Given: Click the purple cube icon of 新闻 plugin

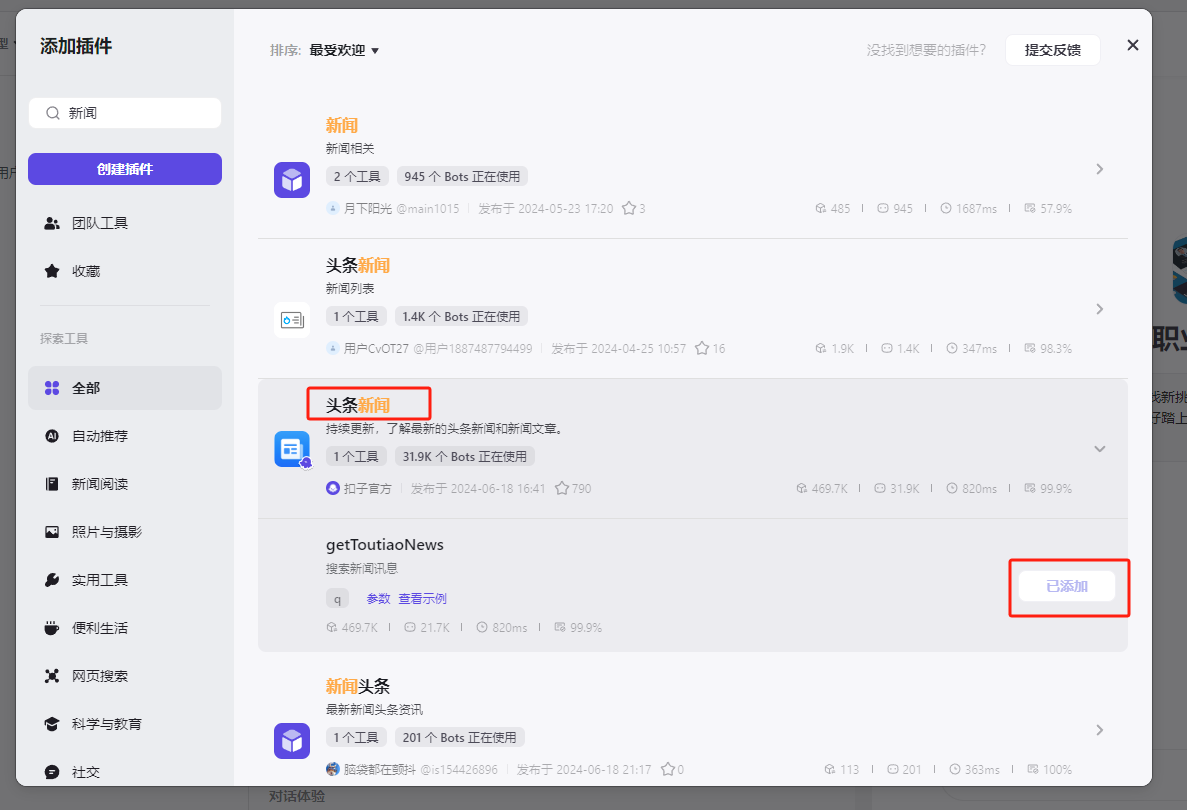Looking at the screenshot, I should coord(292,180).
